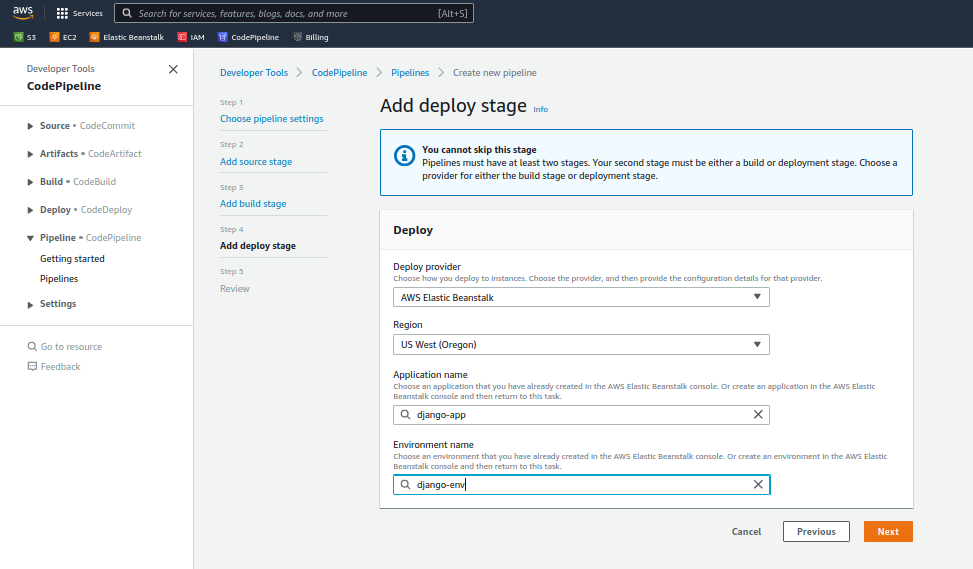Image resolution: width=973 pixels, height=569 pixels.
Task: Open the IAM shortcut icon
Action: [182, 37]
